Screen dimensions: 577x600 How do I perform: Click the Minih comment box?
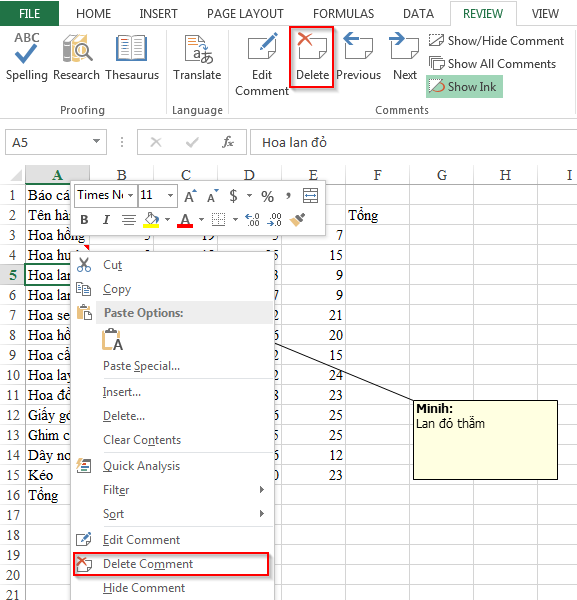[485, 440]
